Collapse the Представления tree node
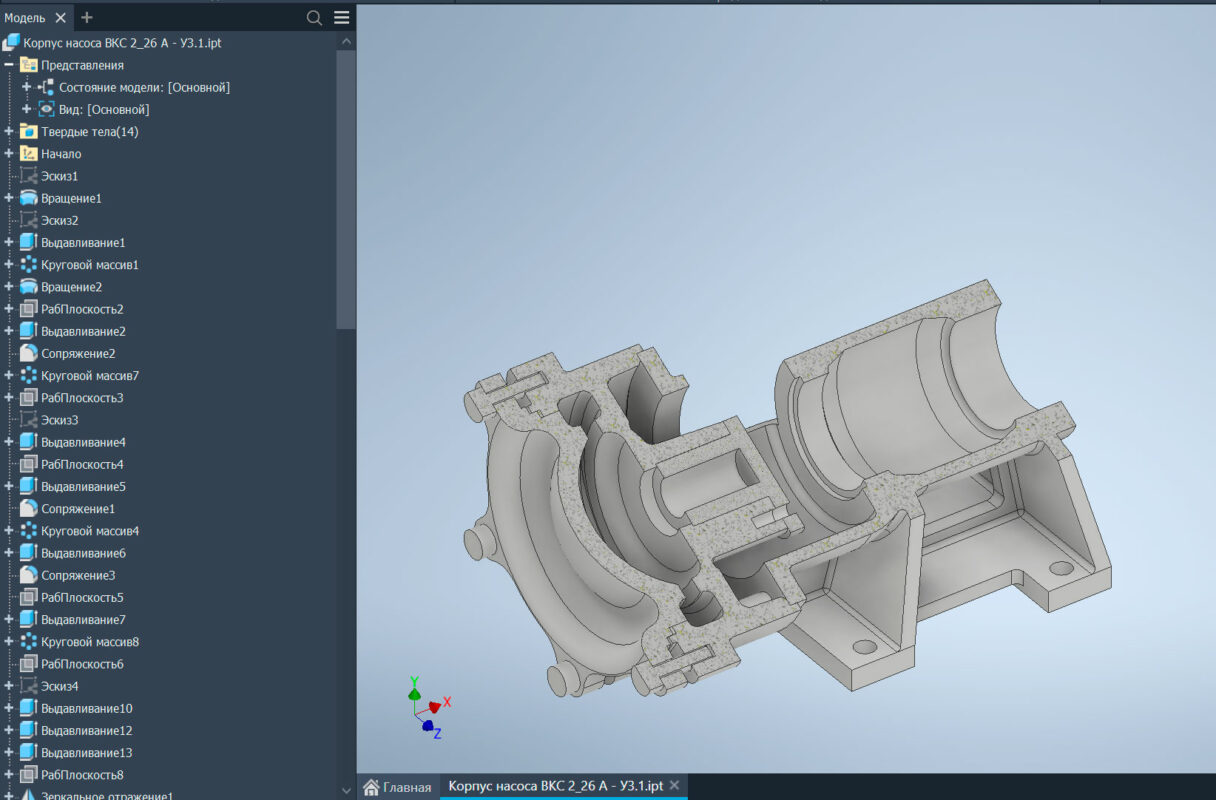 [8, 65]
